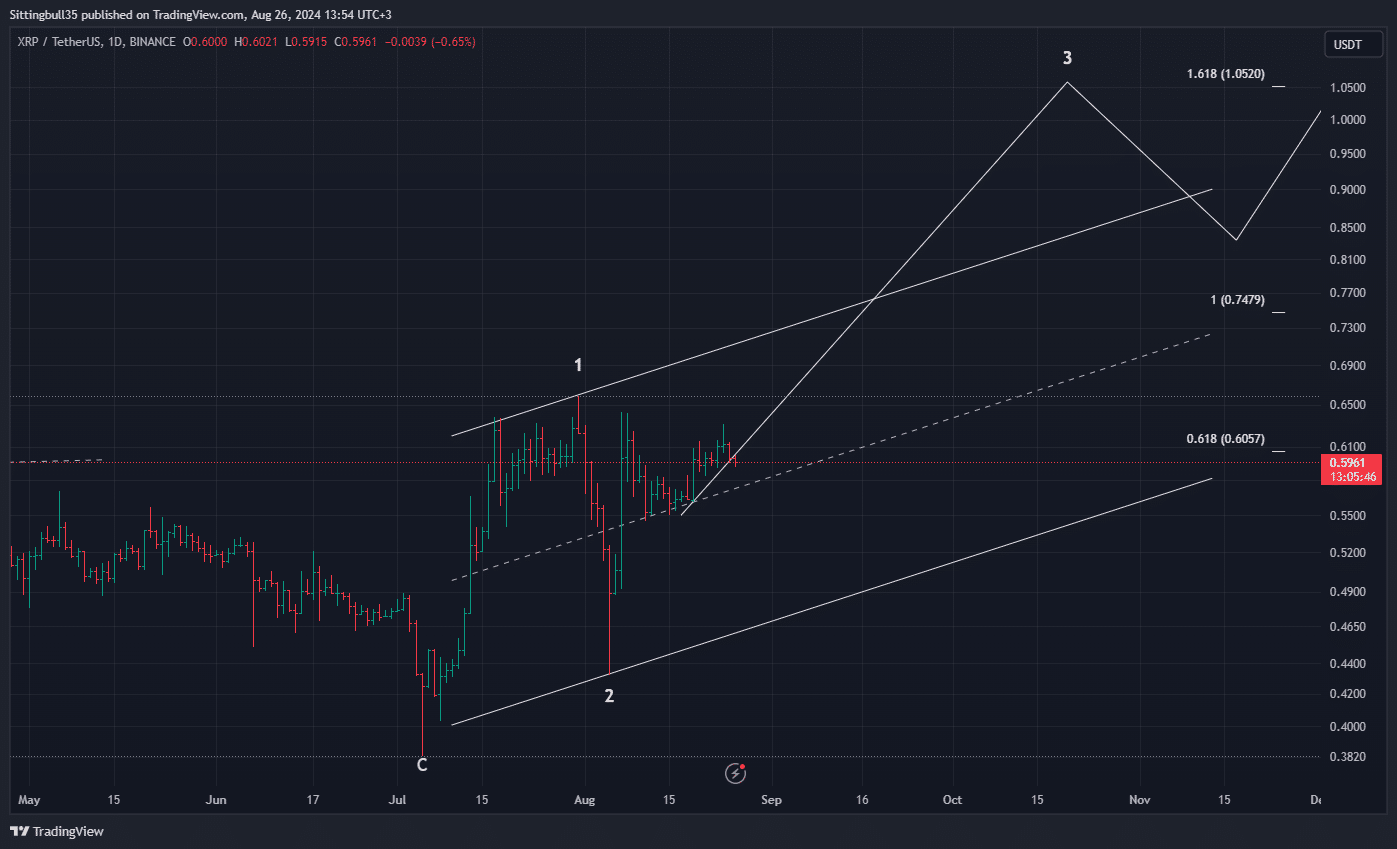Click 1.0500 on the price axis
The image size is (1397, 849).
click(1348, 88)
